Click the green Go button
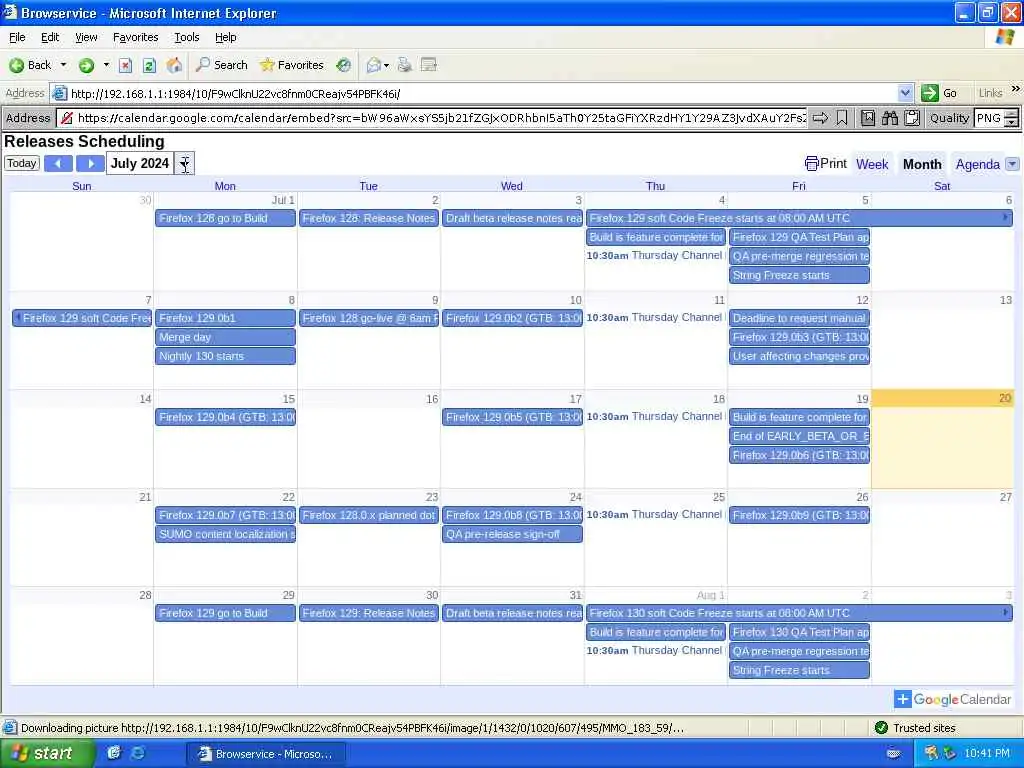The width and height of the screenshot is (1024, 768). [x=939, y=93]
